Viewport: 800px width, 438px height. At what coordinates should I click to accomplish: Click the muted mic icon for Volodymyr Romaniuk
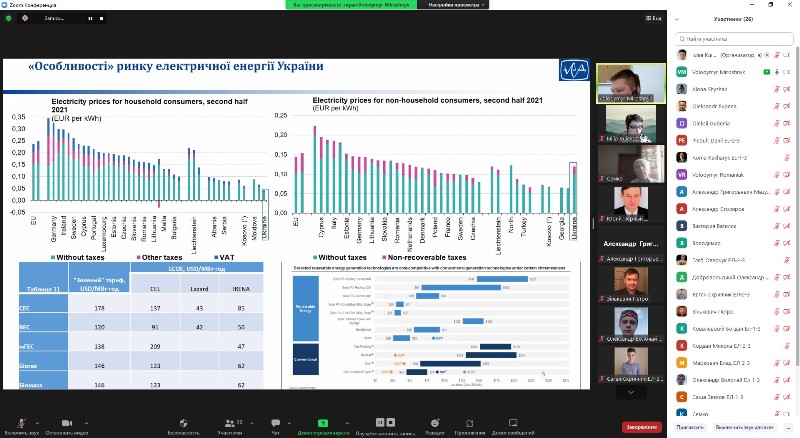(x=777, y=175)
